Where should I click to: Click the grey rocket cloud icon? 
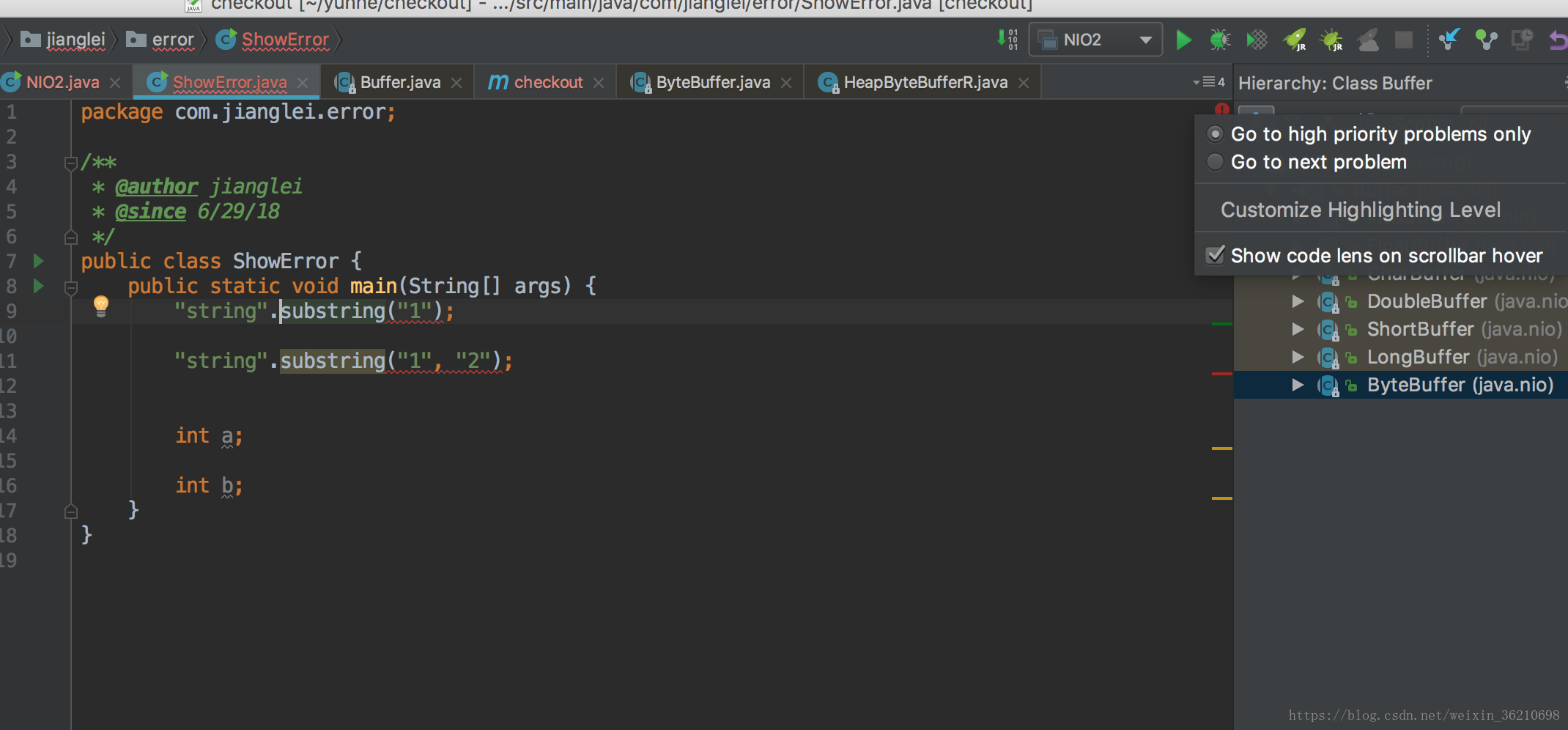[1368, 40]
